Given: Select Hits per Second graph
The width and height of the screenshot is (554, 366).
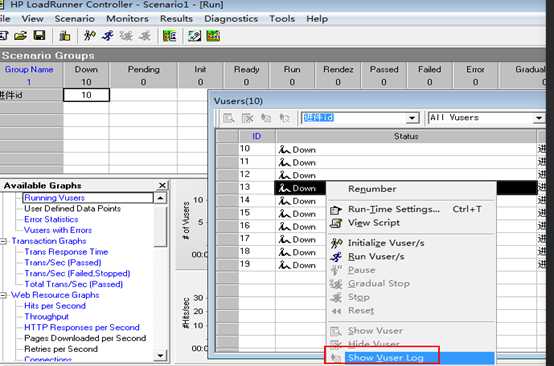Looking at the screenshot, I should 55,306.
